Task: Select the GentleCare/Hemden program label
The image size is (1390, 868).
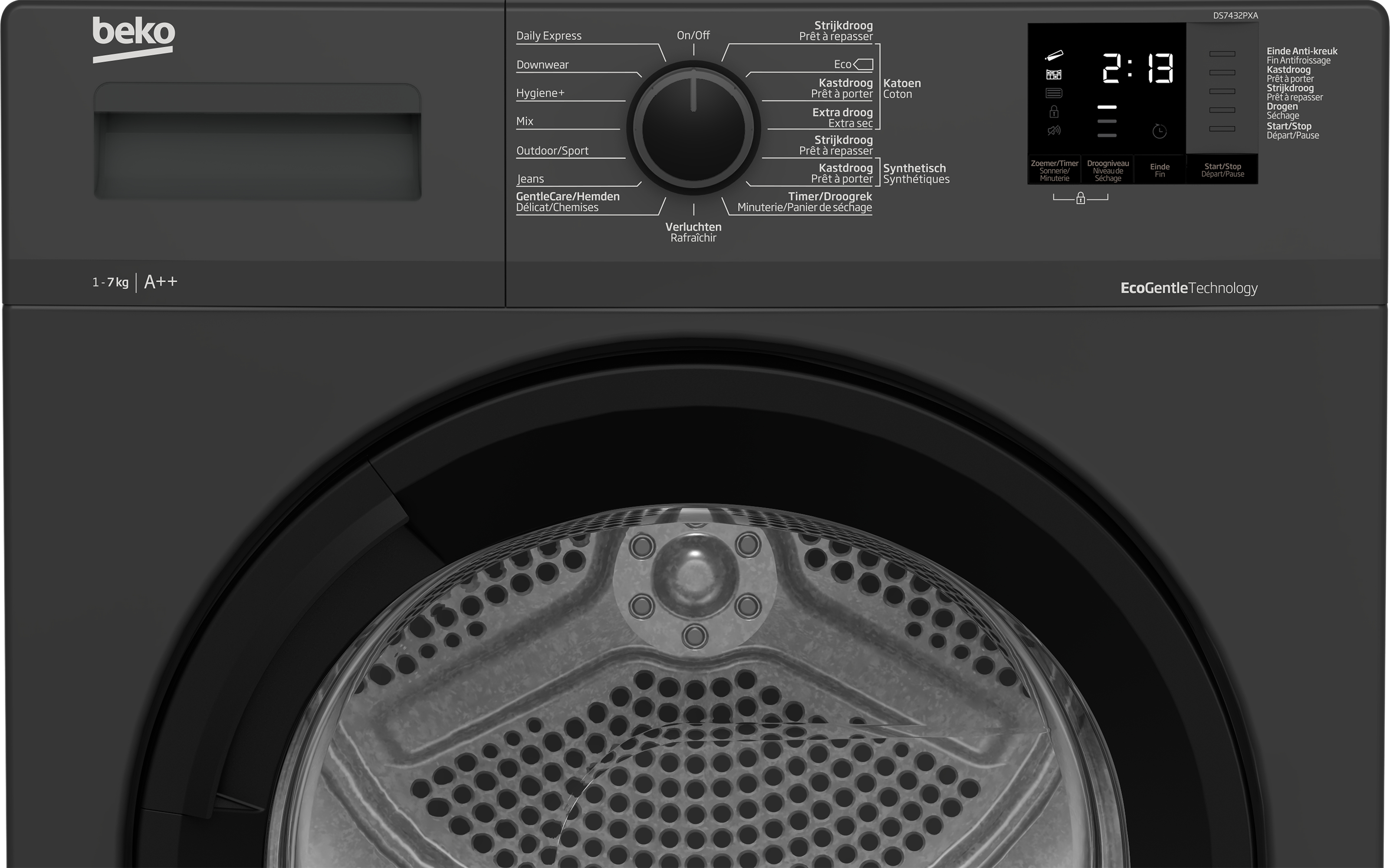Action: [568, 201]
